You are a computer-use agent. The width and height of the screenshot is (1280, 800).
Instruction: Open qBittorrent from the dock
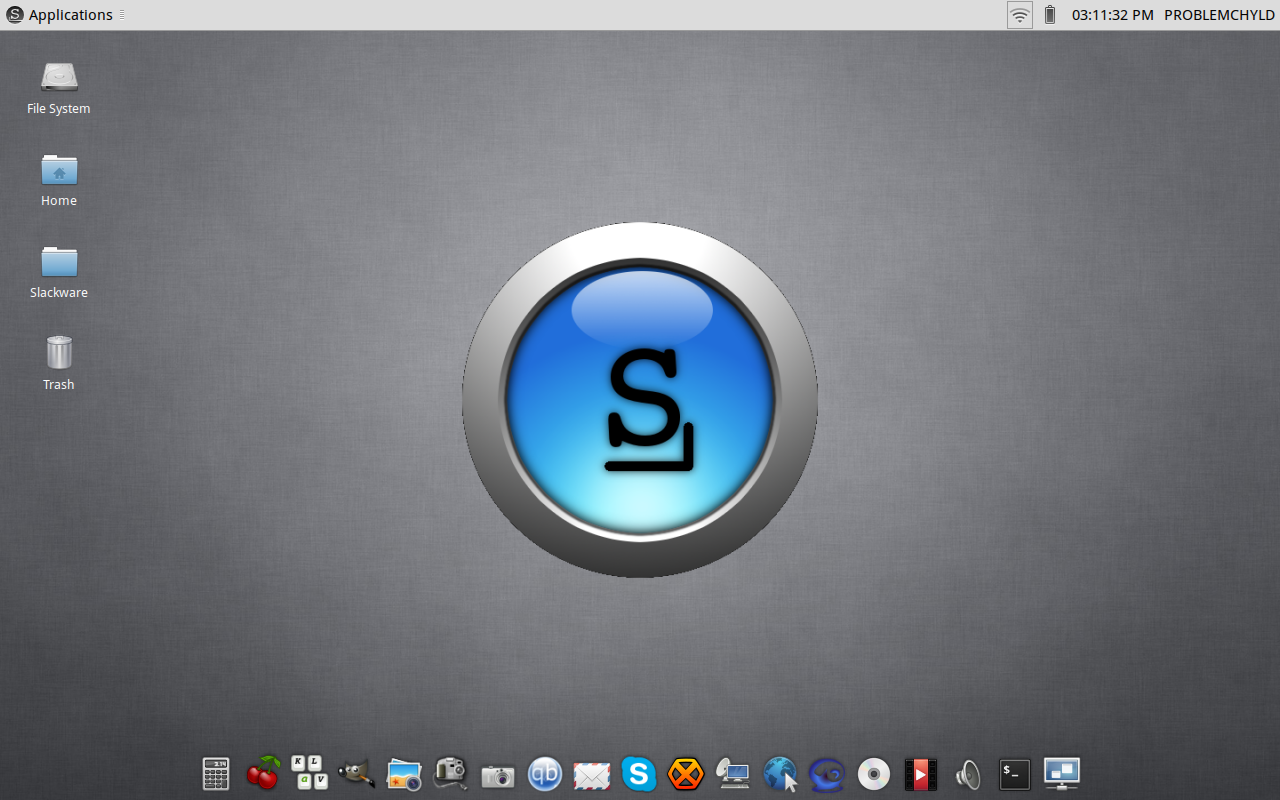coord(545,774)
